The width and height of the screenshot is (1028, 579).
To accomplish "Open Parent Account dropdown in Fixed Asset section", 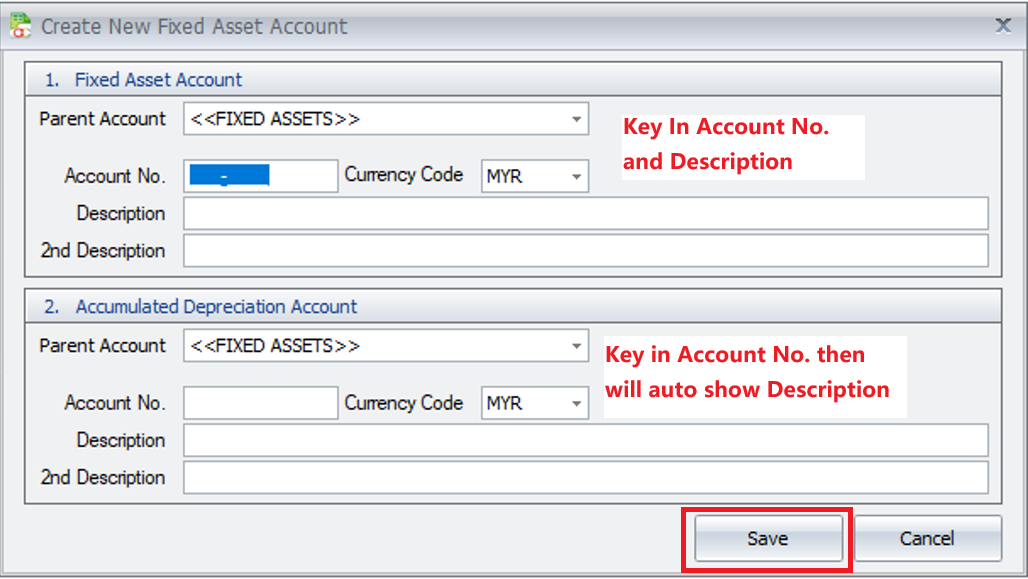I will (x=576, y=119).
